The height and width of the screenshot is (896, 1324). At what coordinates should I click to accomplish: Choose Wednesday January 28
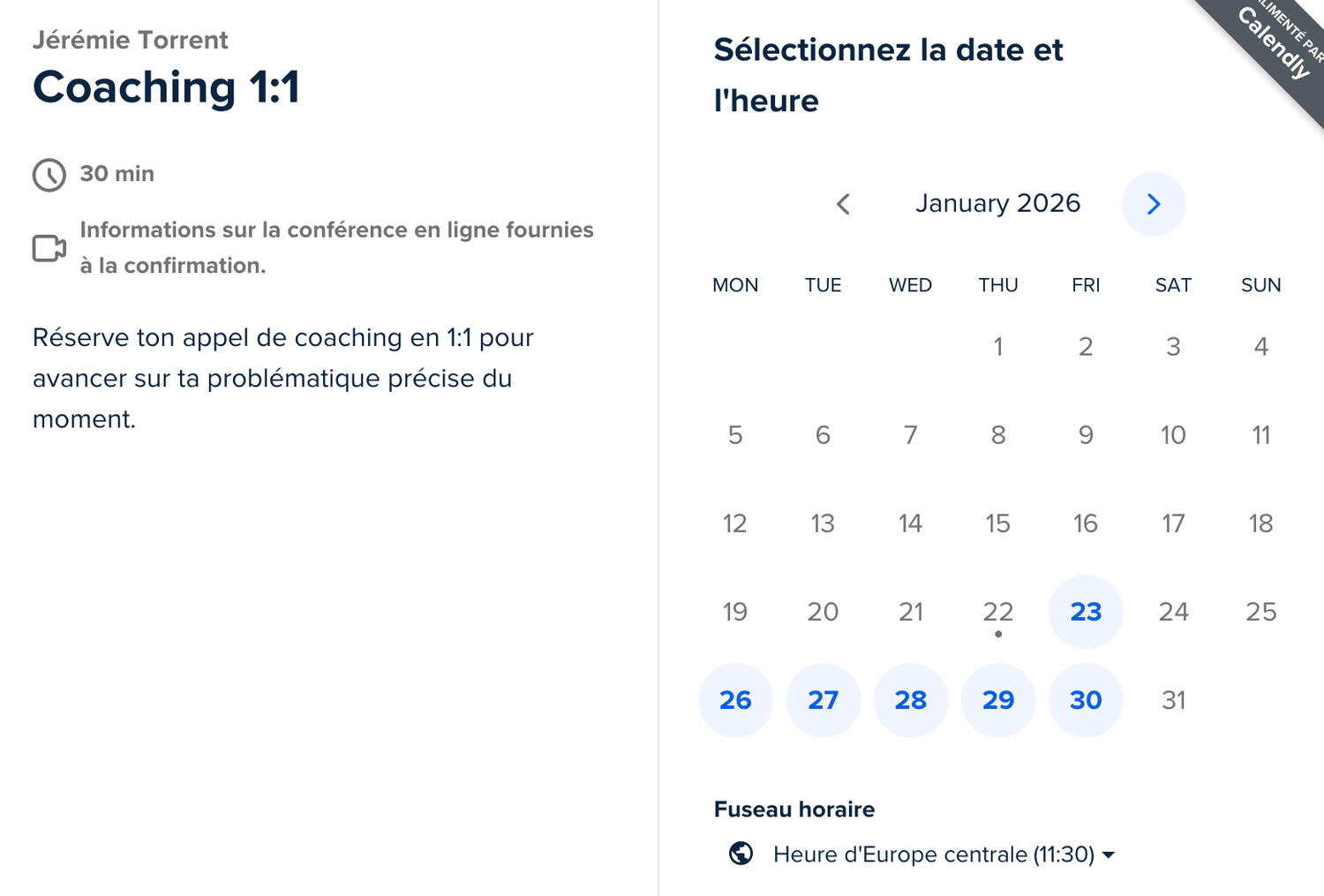[910, 700]
